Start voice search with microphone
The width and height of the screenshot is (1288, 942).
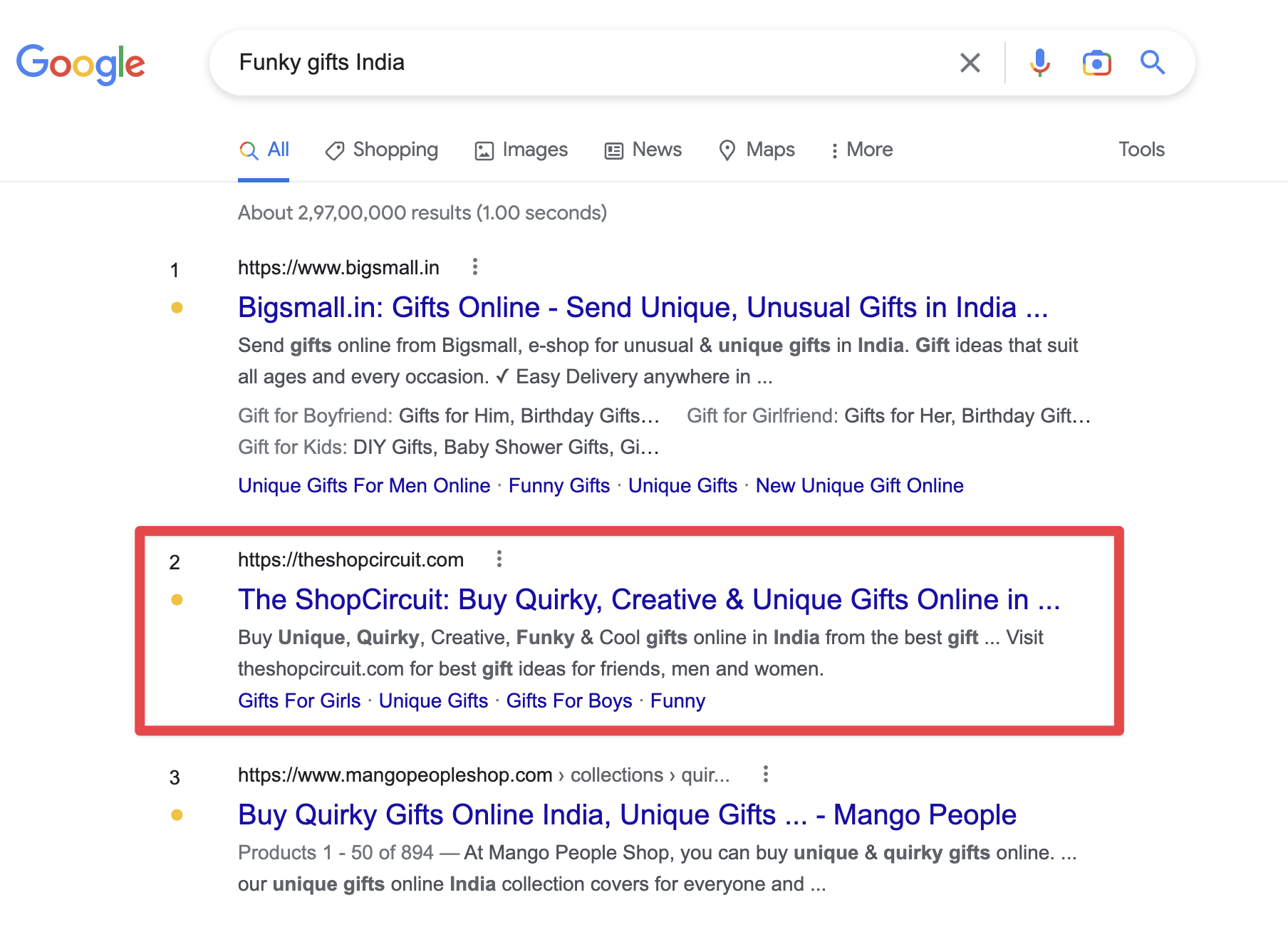tap(1039, 63)
